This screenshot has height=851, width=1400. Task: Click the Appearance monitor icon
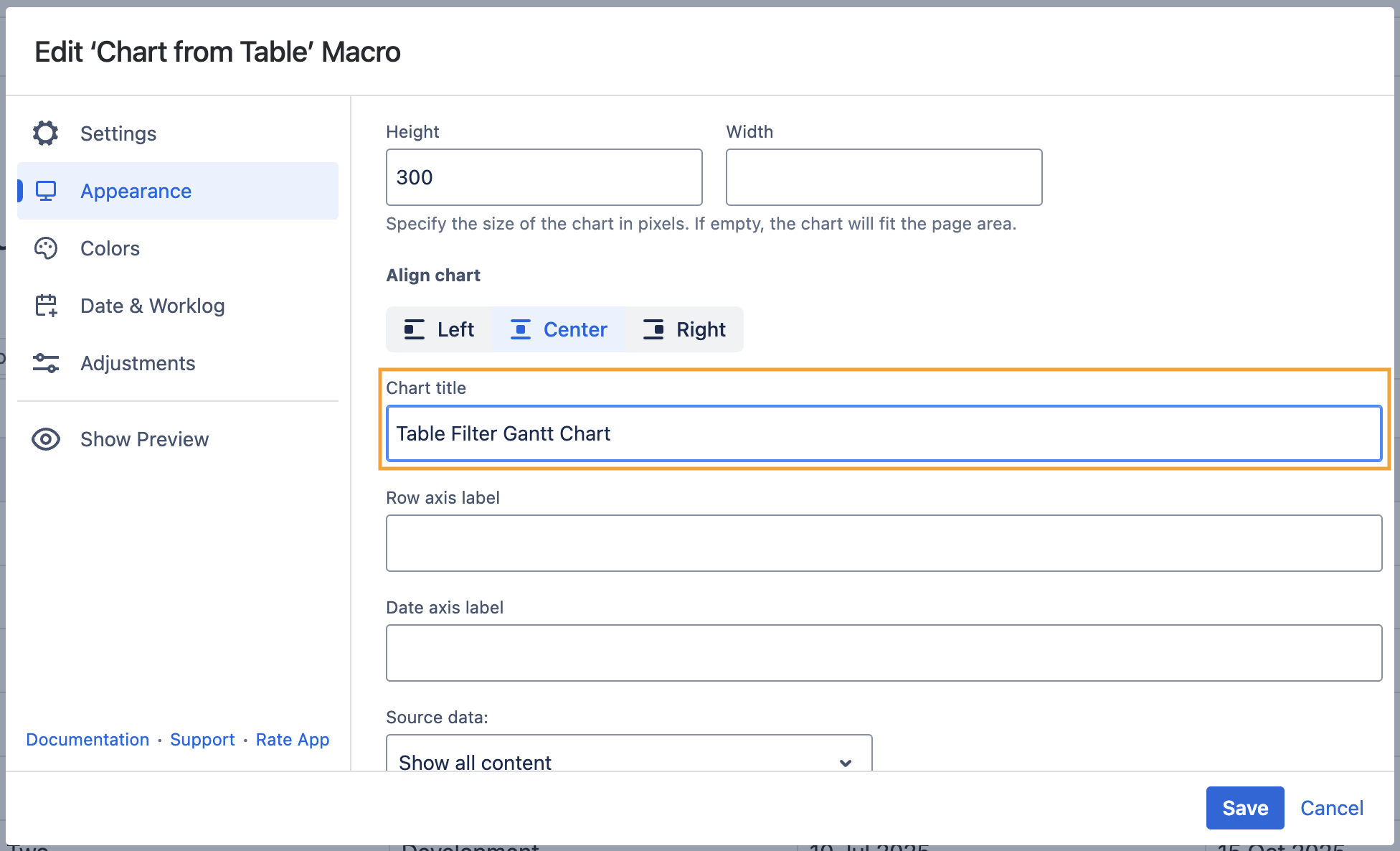tap(46, 191)
